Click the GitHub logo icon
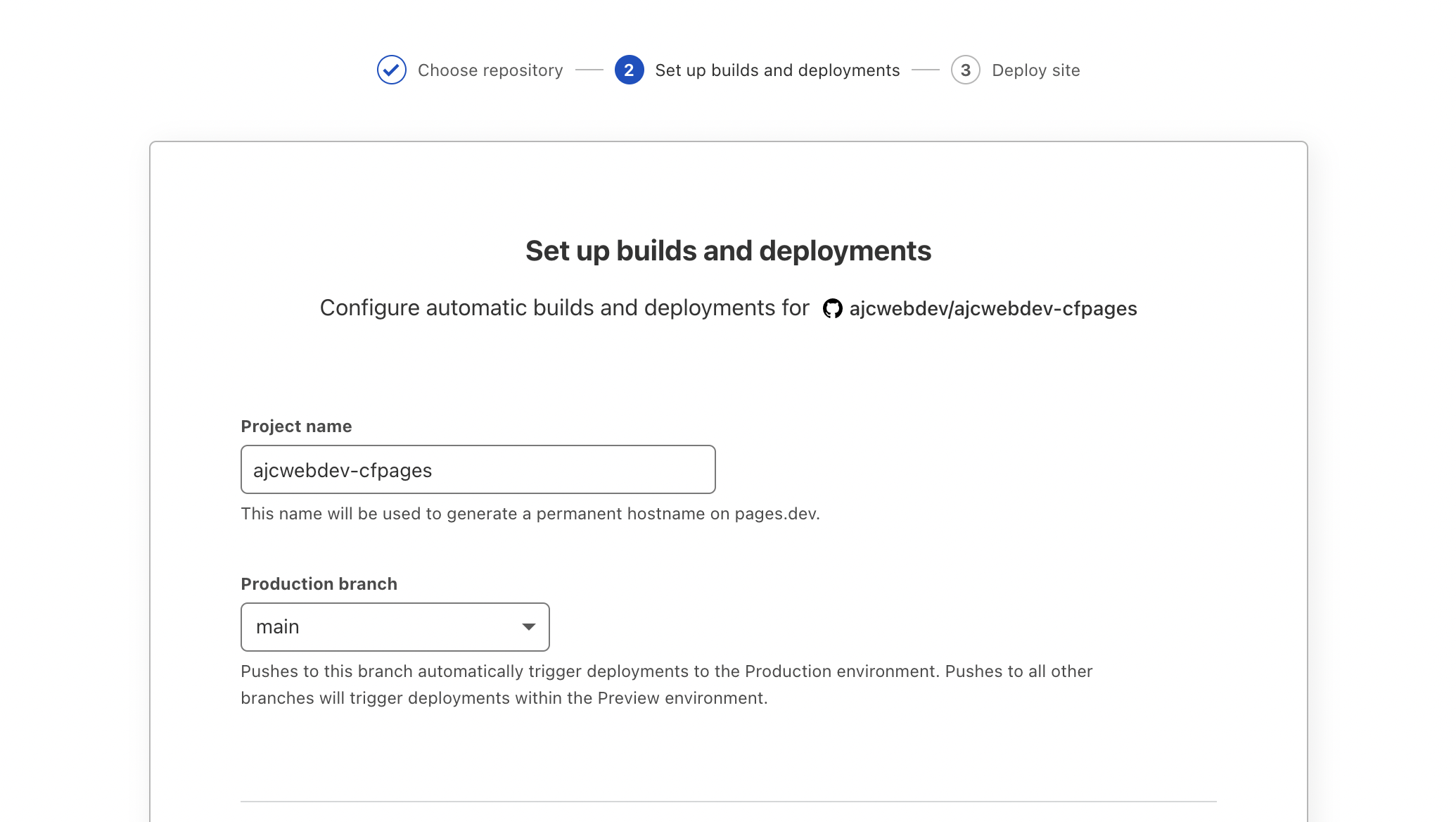 click(832, 308)
